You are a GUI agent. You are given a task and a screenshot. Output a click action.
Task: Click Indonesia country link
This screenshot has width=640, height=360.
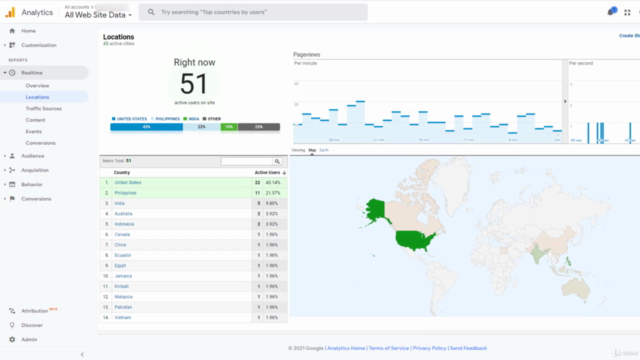point(124,224)
